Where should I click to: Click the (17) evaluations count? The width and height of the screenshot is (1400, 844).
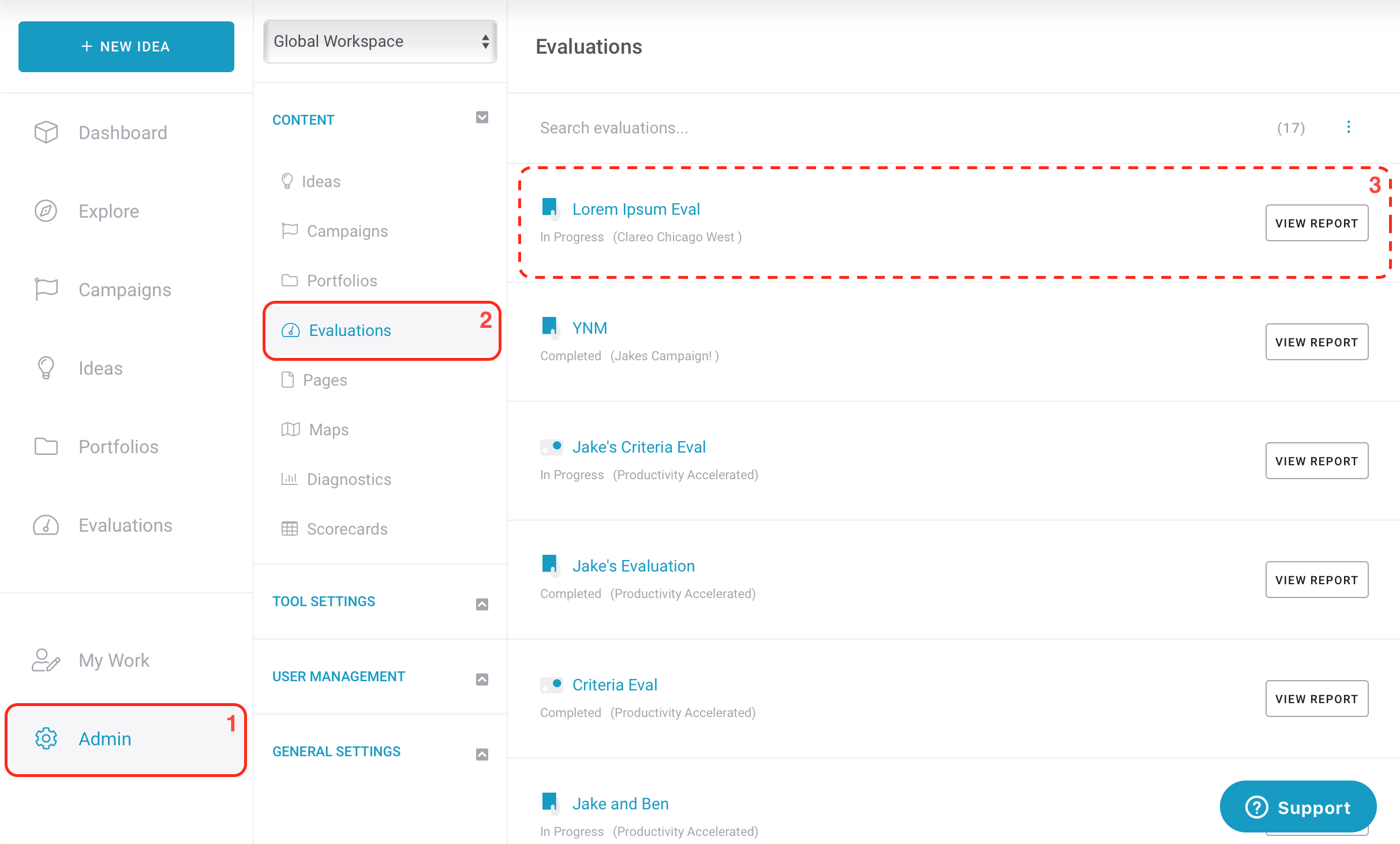point(1291,128)
